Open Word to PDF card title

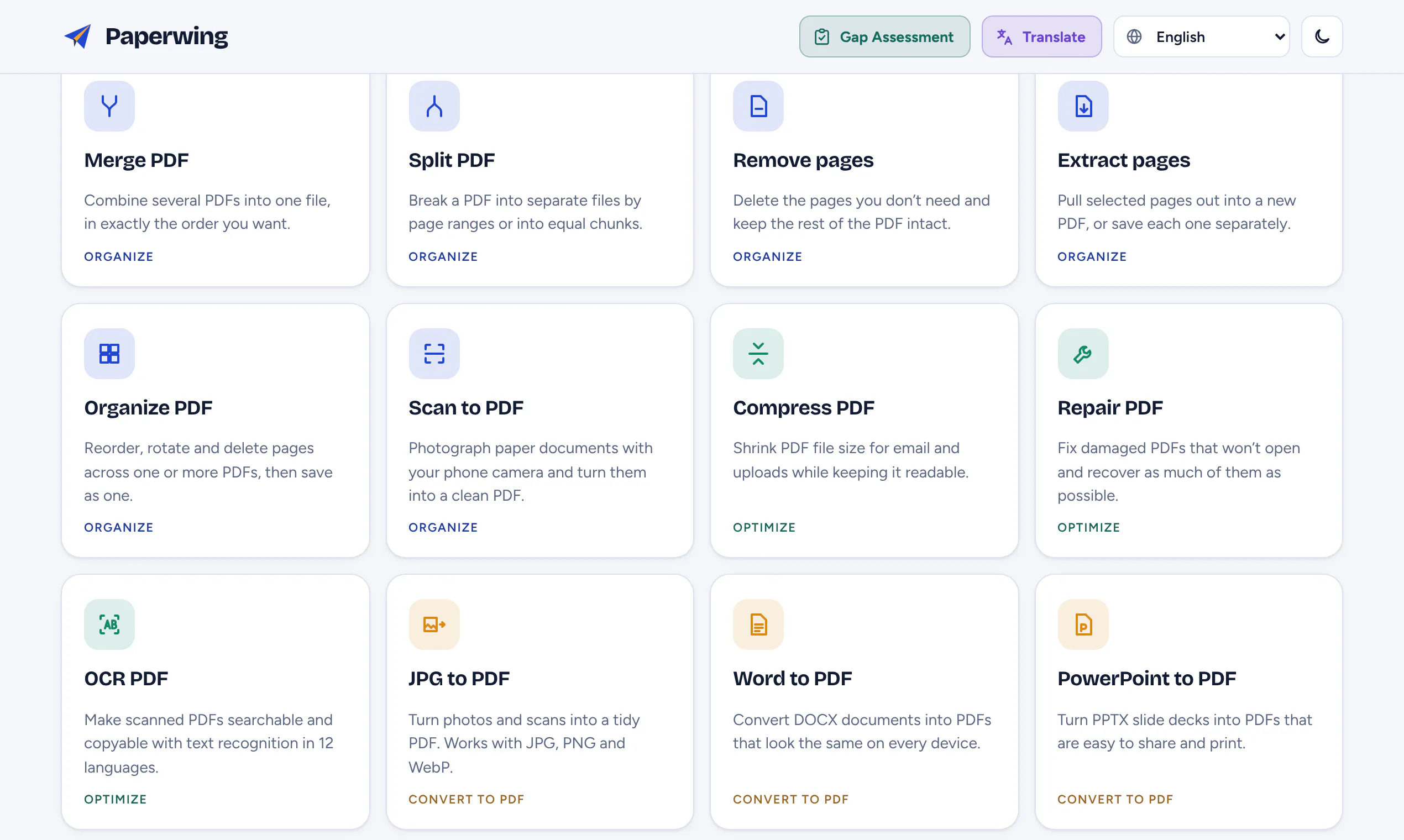point(793,678)
